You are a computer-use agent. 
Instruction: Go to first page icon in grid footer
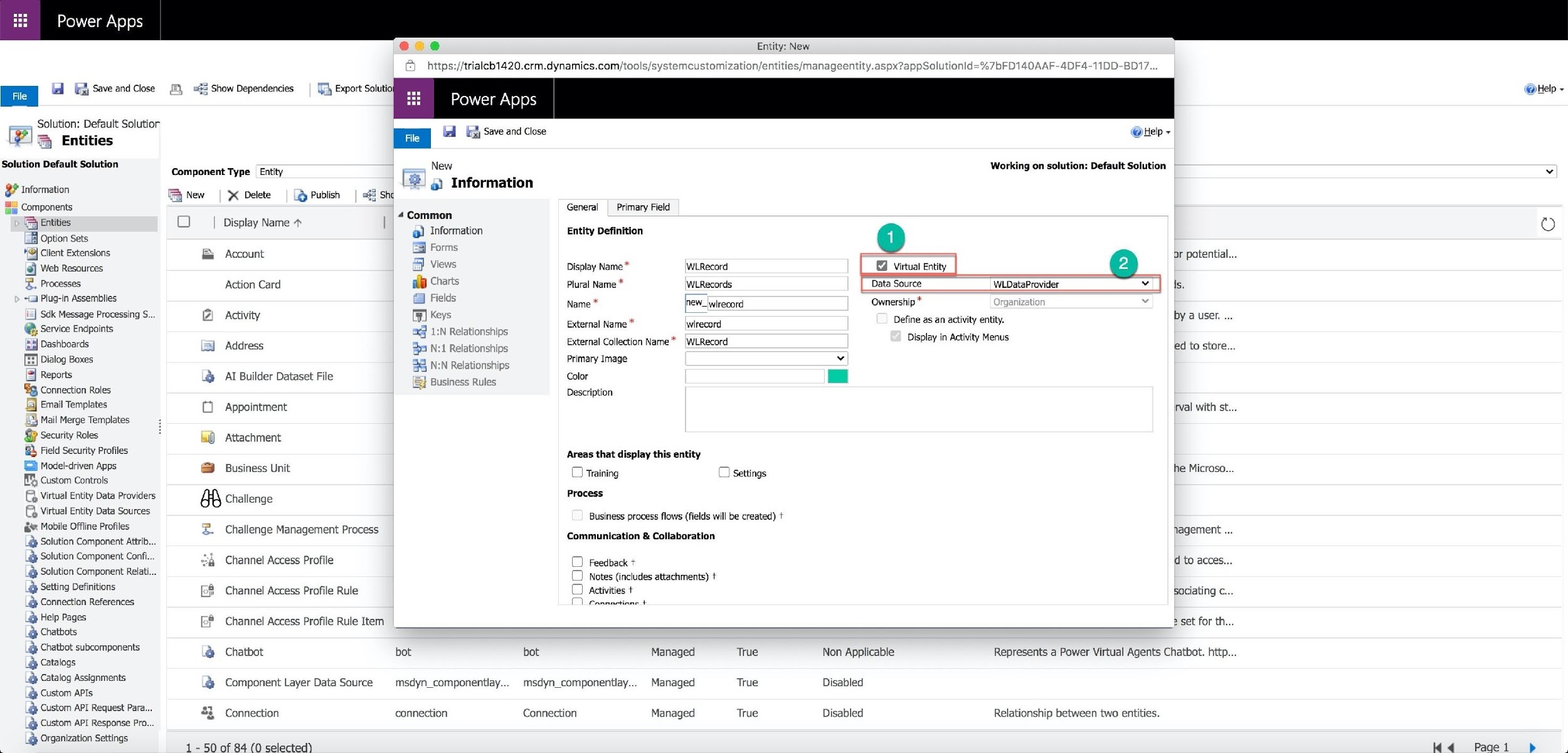pyautogui.click(x=1437, y=747)
